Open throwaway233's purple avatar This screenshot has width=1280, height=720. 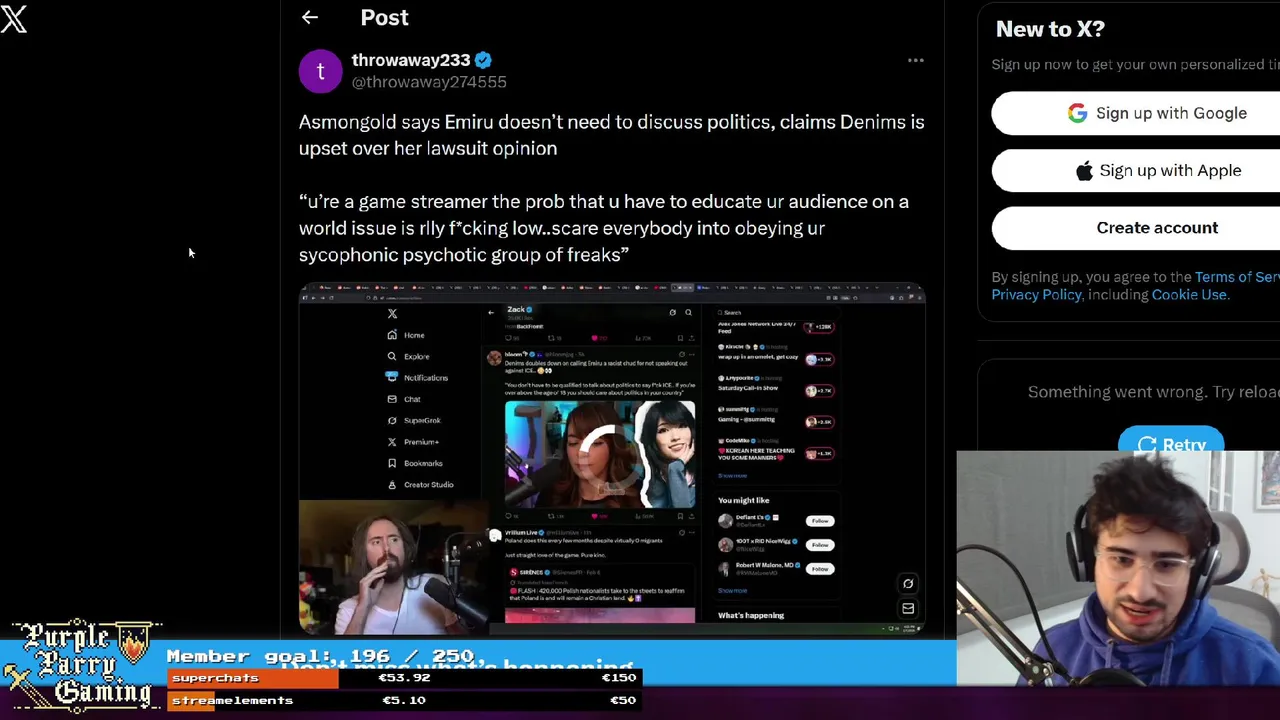(x=320, y=71)
